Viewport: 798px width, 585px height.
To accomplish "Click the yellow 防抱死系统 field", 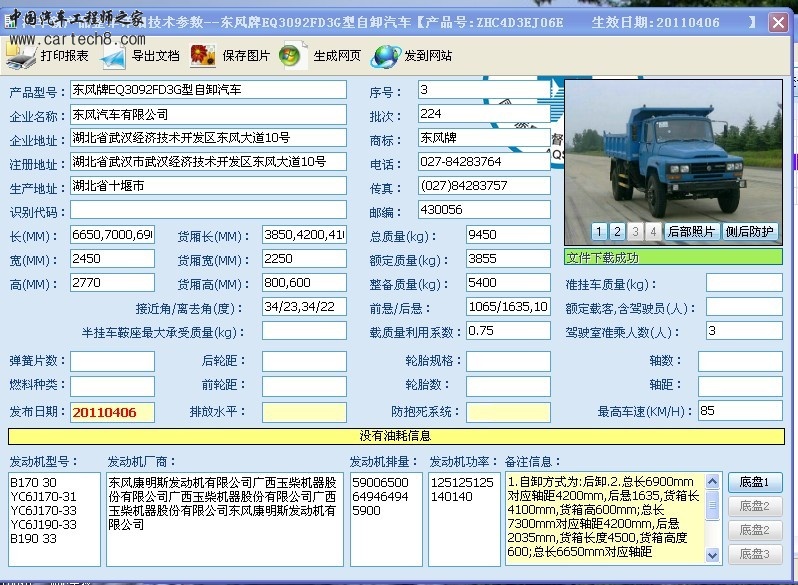I will click(x=508, y=412).
